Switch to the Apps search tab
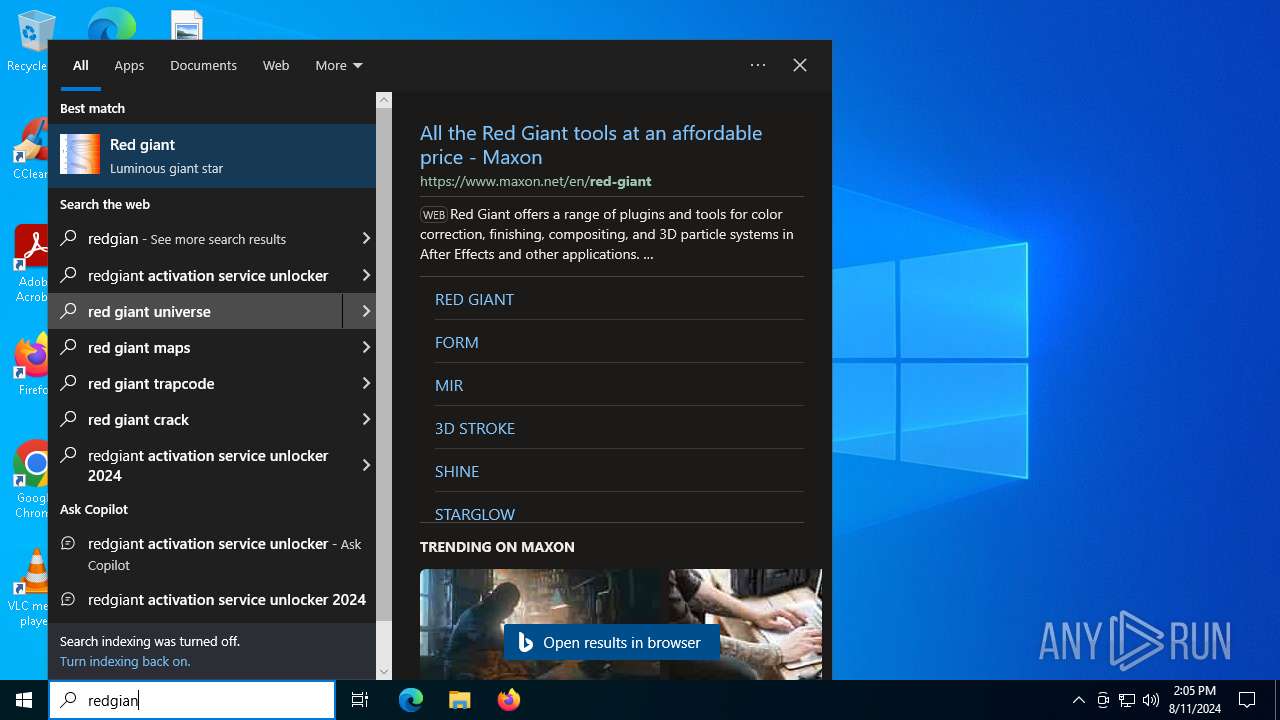Screen dimensions: 1280x720 (x=129, y=65)
